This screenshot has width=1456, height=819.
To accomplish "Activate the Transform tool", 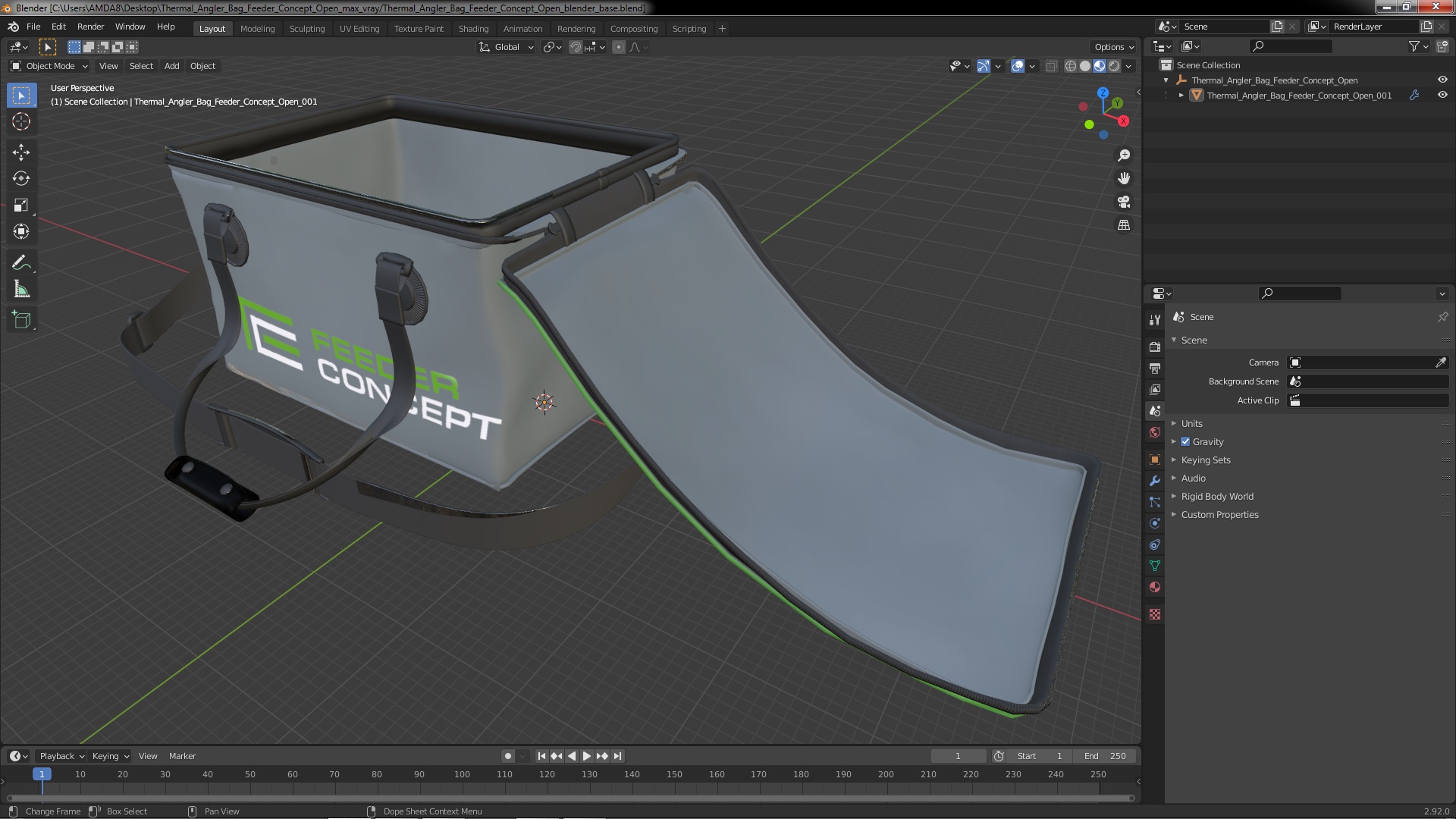I will point(21,232).
